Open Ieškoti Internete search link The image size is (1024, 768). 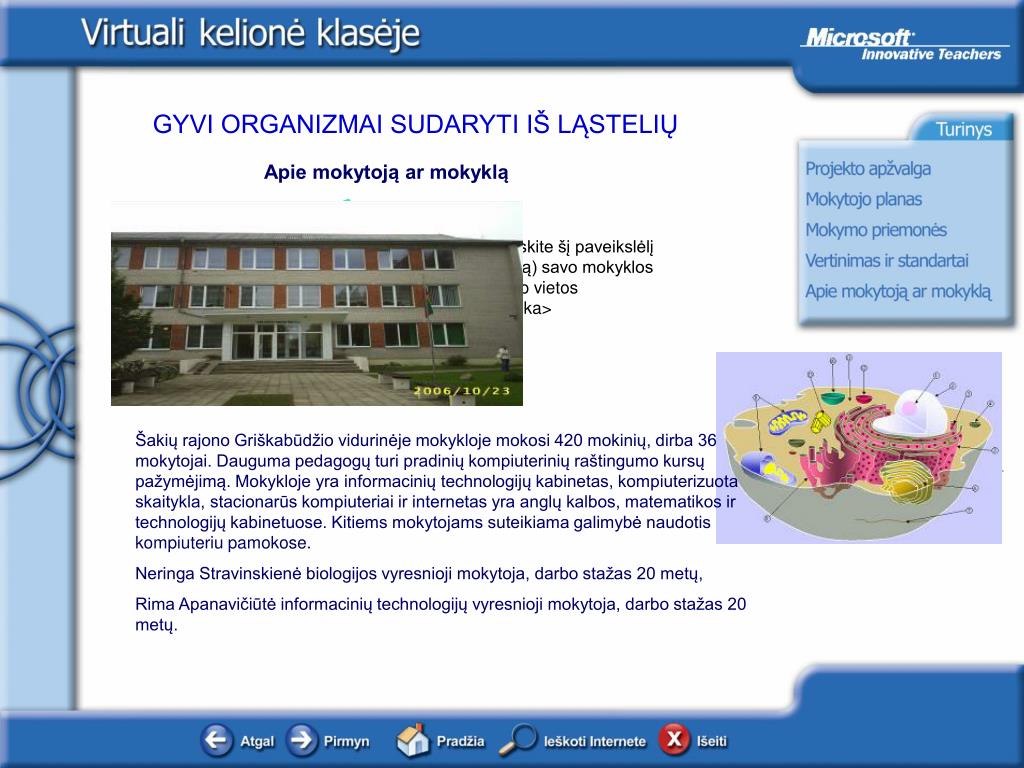[594, 742]
